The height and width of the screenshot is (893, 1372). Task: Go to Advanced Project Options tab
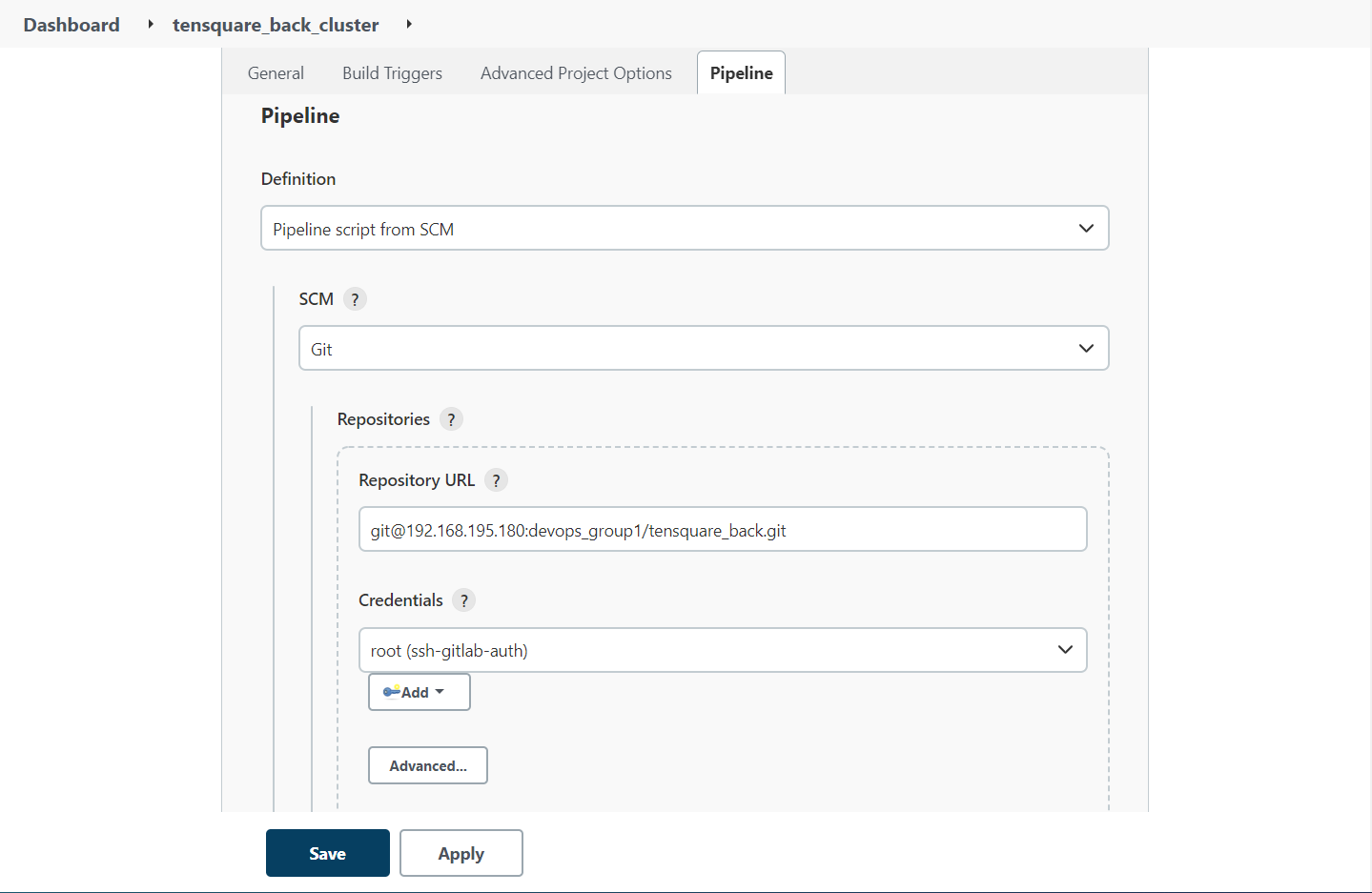click(576, 73)
